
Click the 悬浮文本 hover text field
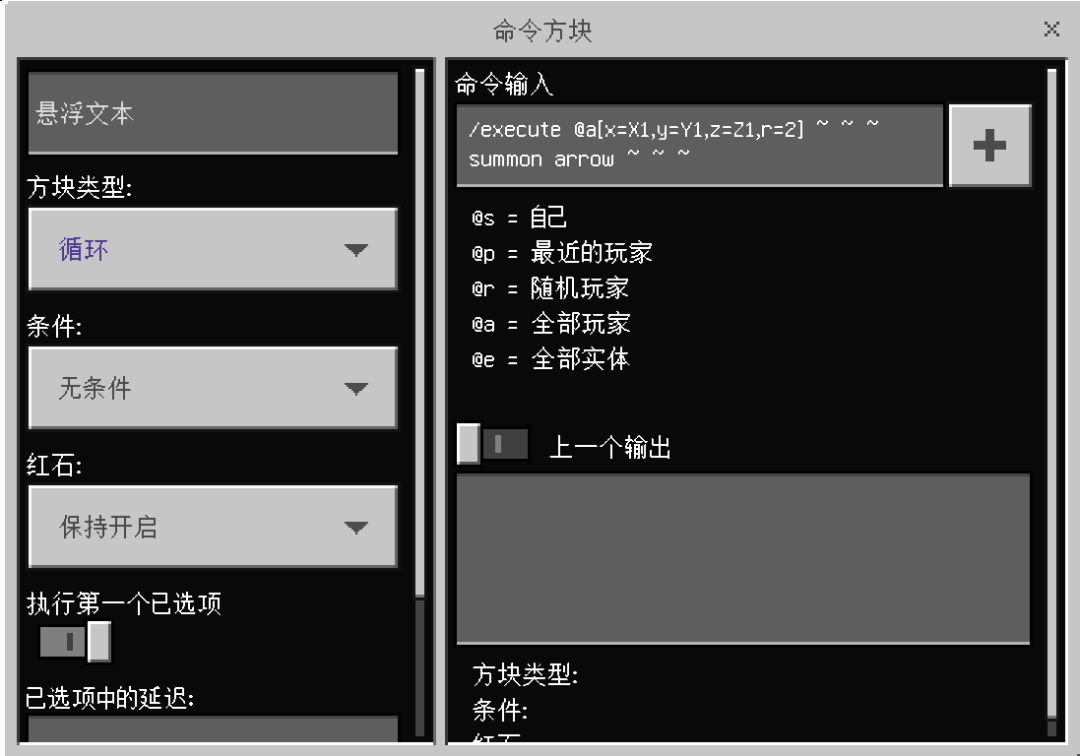213,113
